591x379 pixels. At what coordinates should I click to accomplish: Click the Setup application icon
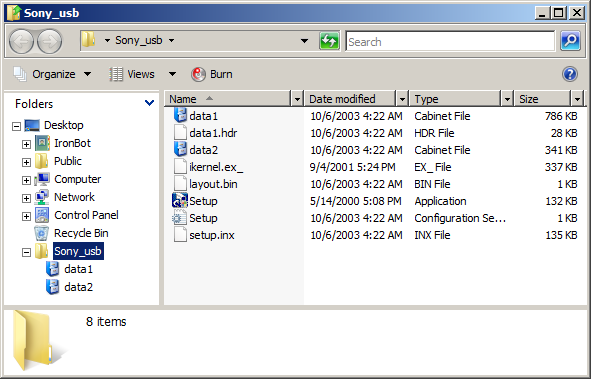point(180,200)
